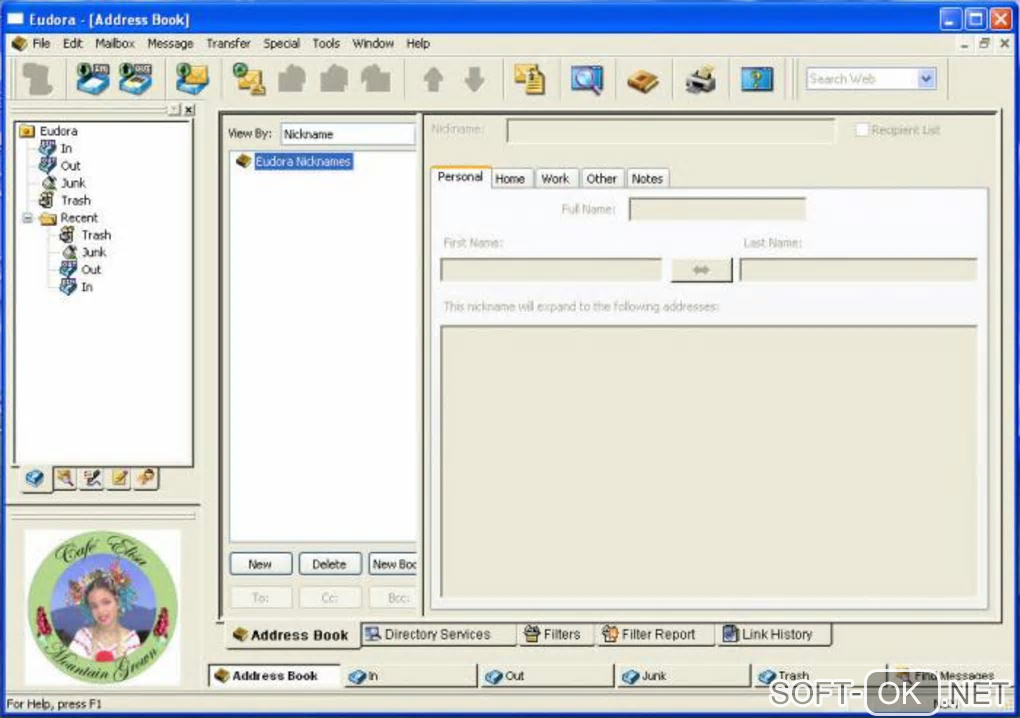Image resolution: width=1020 pixels, height=718 pixels.
Task: Select the Stationery tab icon under tree
Action: coord(120,479)
